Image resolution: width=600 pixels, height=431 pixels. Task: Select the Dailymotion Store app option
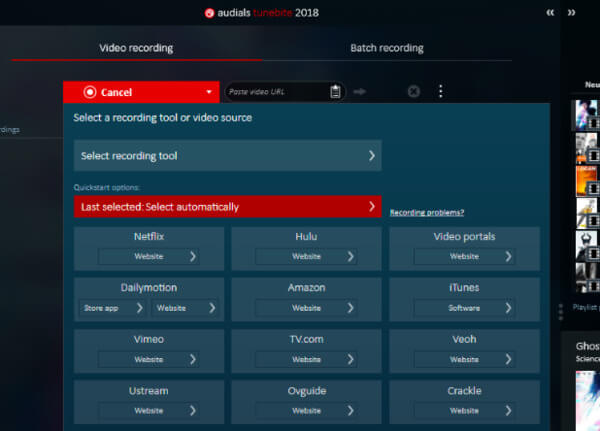[112, 308]
